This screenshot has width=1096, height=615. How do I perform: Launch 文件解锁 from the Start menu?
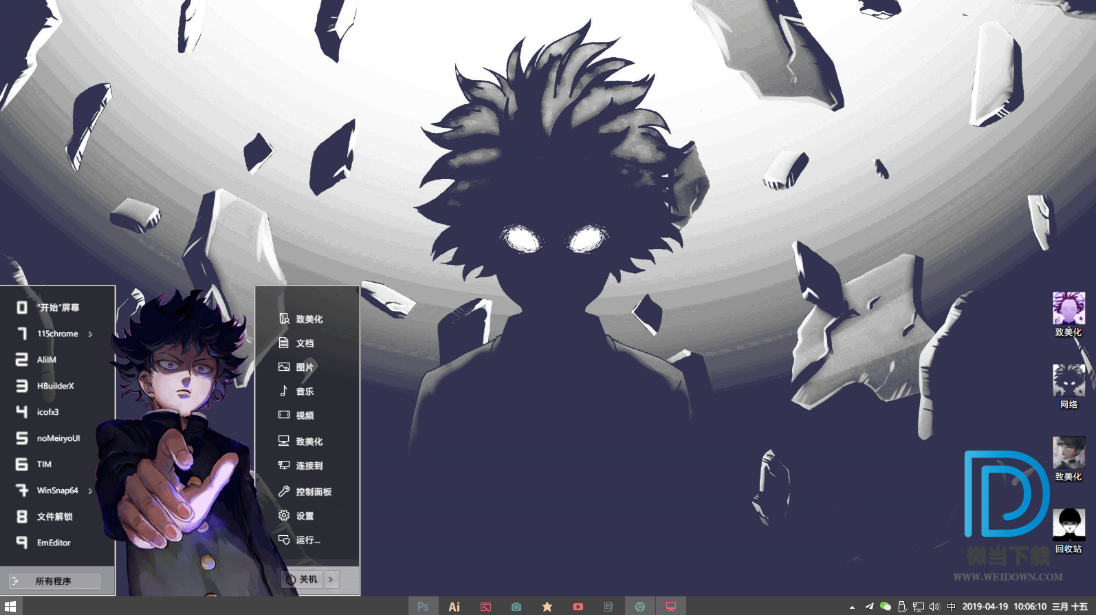pos(57,516)
